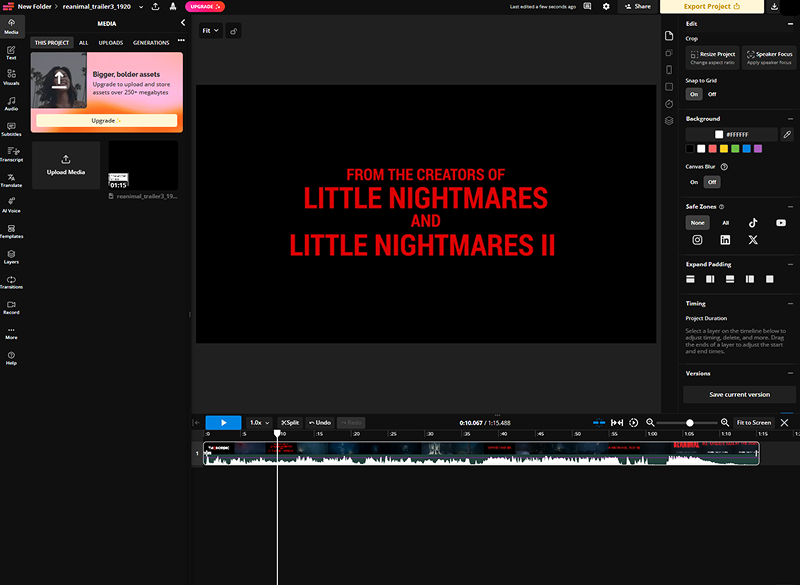Open the 1.0x playback speed dropdown
The width and height of the screenshot is (800, 585).
click(259, 423)
